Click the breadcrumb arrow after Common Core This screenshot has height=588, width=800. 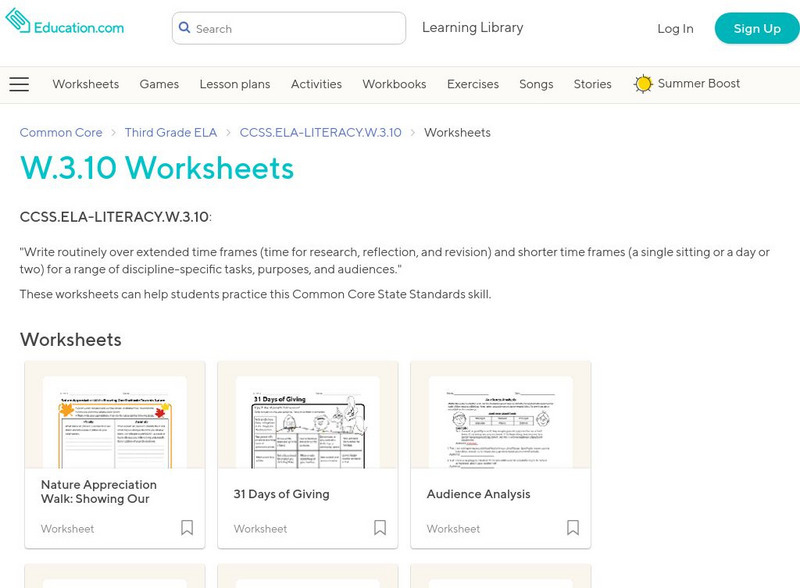(x=112, y=132)
